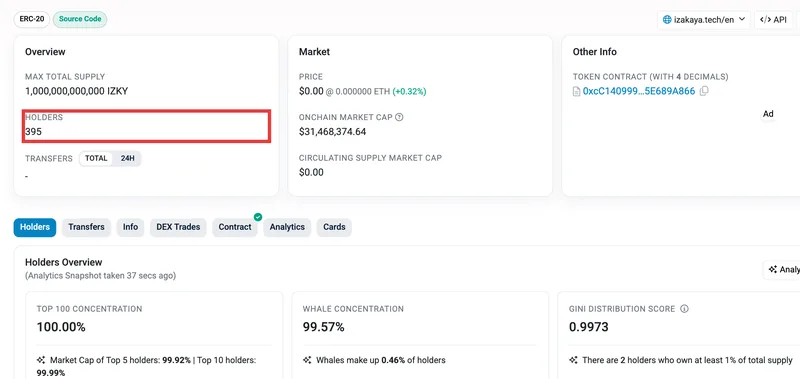Click the Ad label
Viewport: 800px width, 379px height.
pyautogui.click(x=768, y=114)
